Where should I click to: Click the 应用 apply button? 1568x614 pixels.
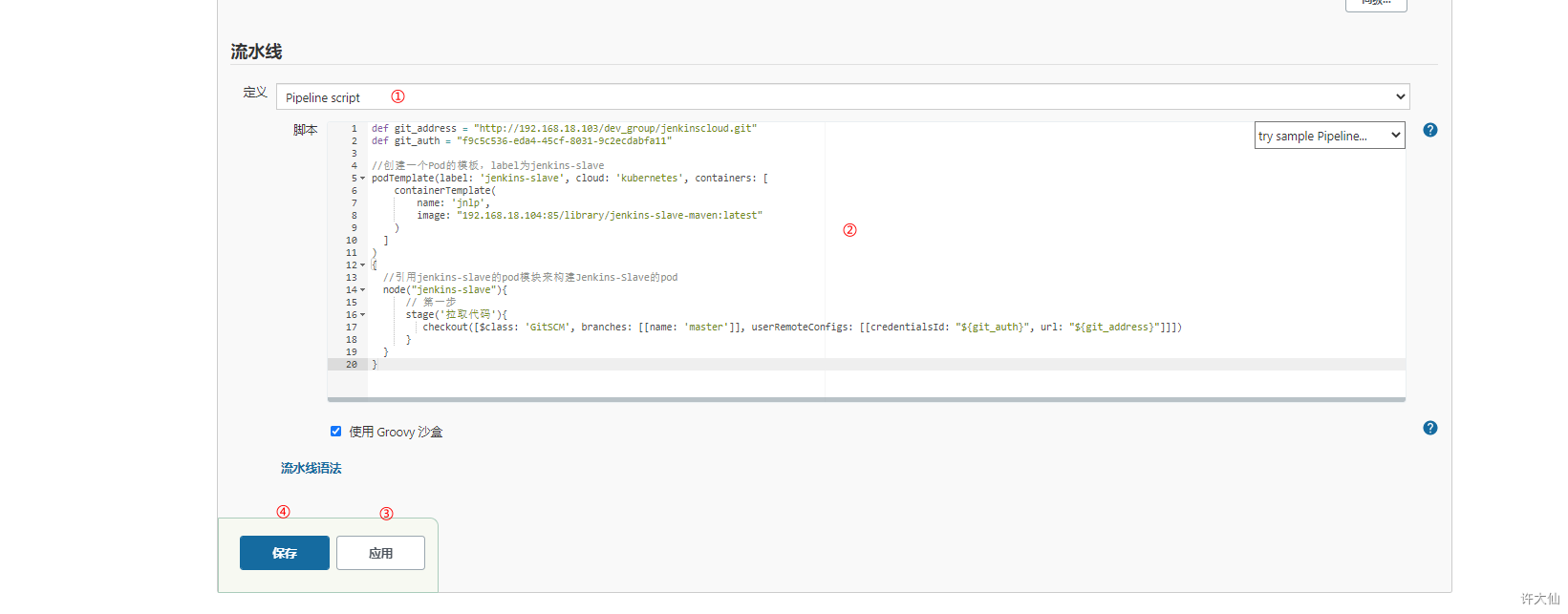[x=380, y=553]
